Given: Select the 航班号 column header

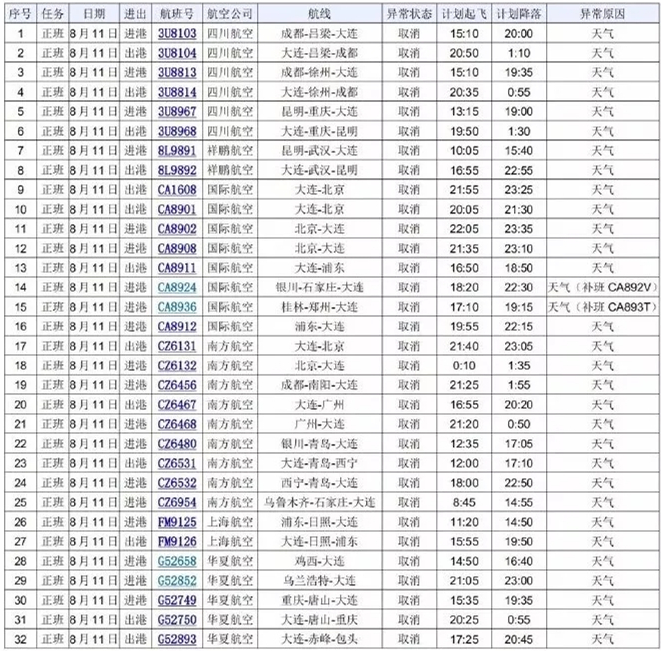Looking at the screenshot, I should point(177,14).
